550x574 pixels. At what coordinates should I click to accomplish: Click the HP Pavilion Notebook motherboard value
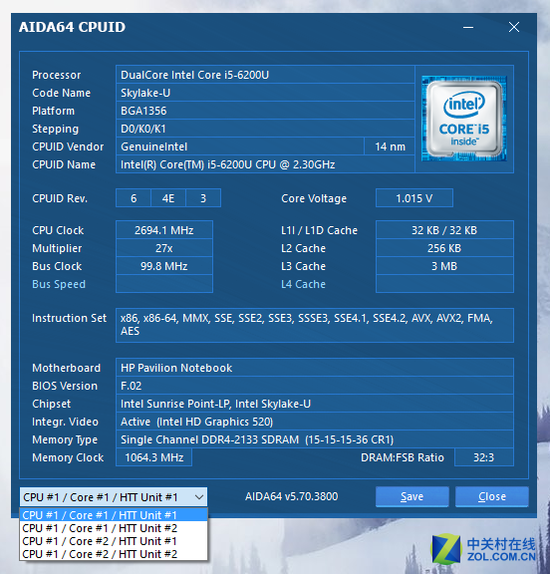pos(315,368)
